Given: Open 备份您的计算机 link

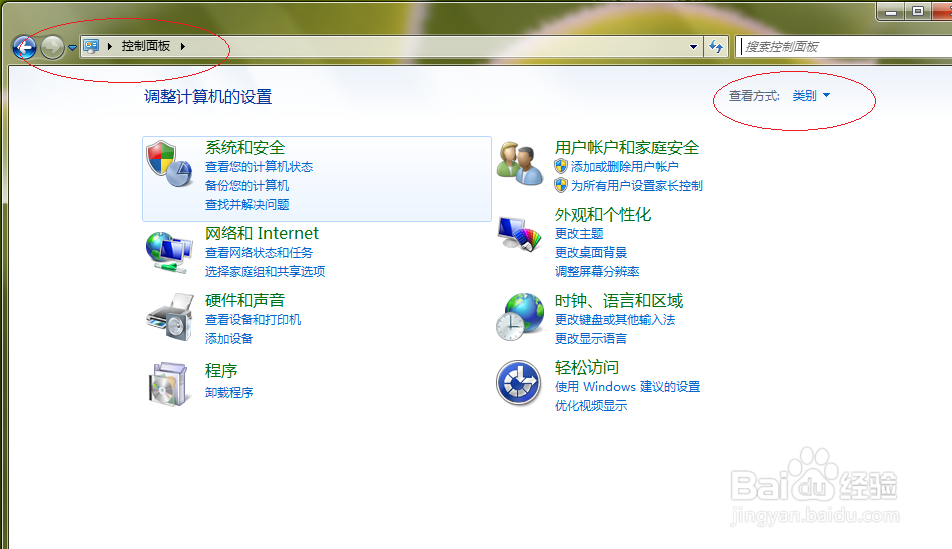Looking at the screenshot, I should click(x=247, y=186).
